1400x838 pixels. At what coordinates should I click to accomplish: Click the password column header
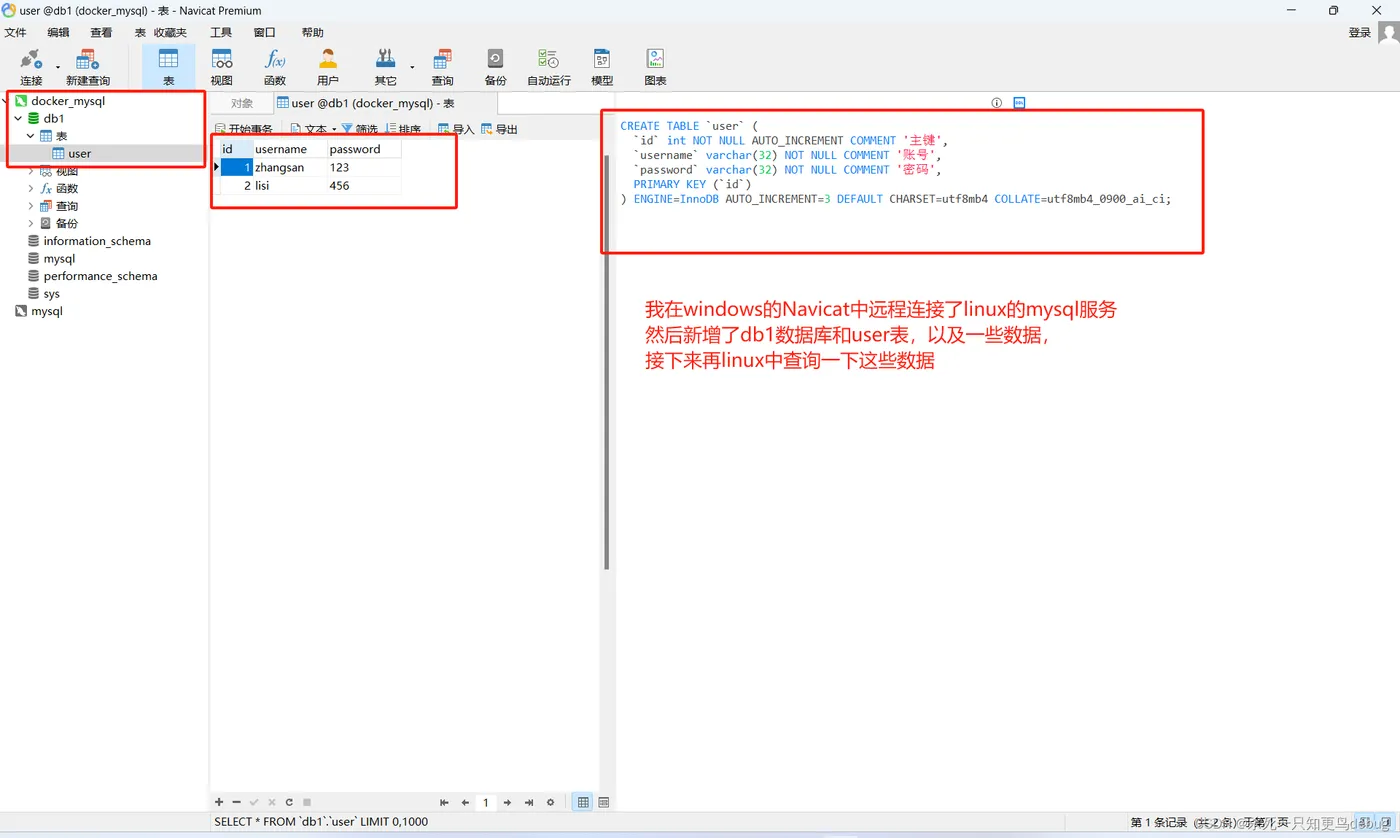364,149
